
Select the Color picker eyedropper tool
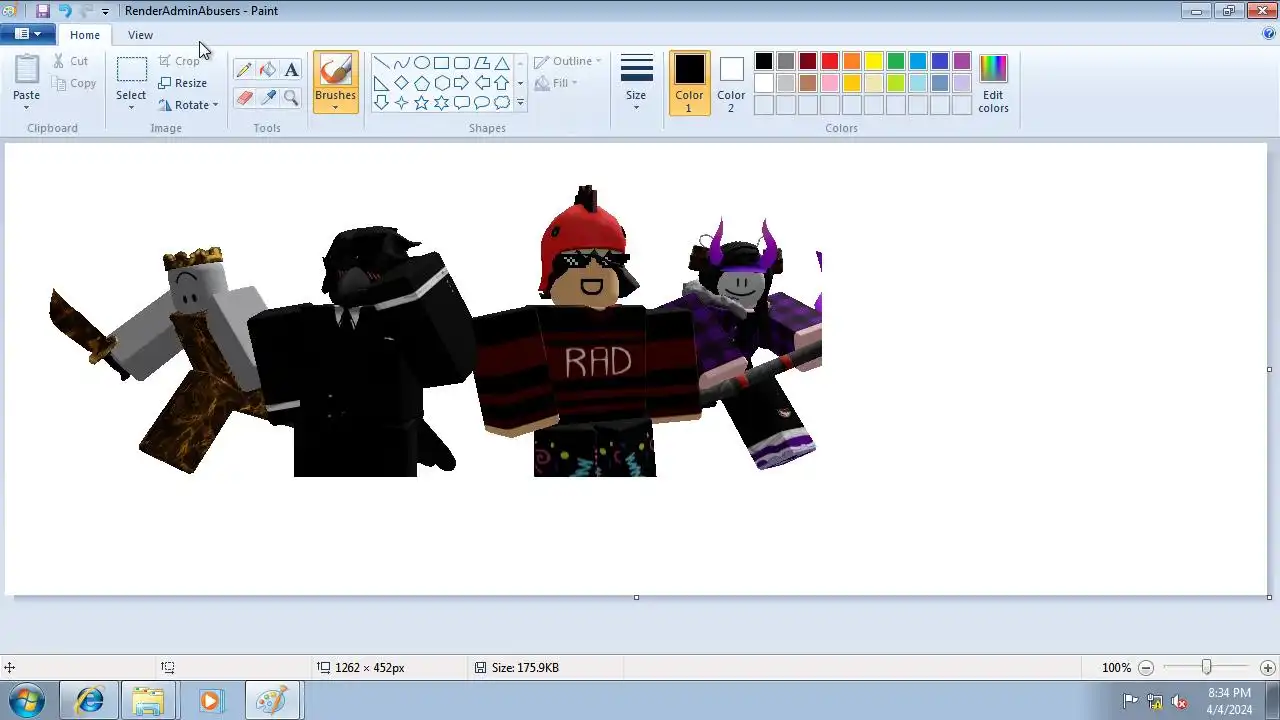point(267,97)
